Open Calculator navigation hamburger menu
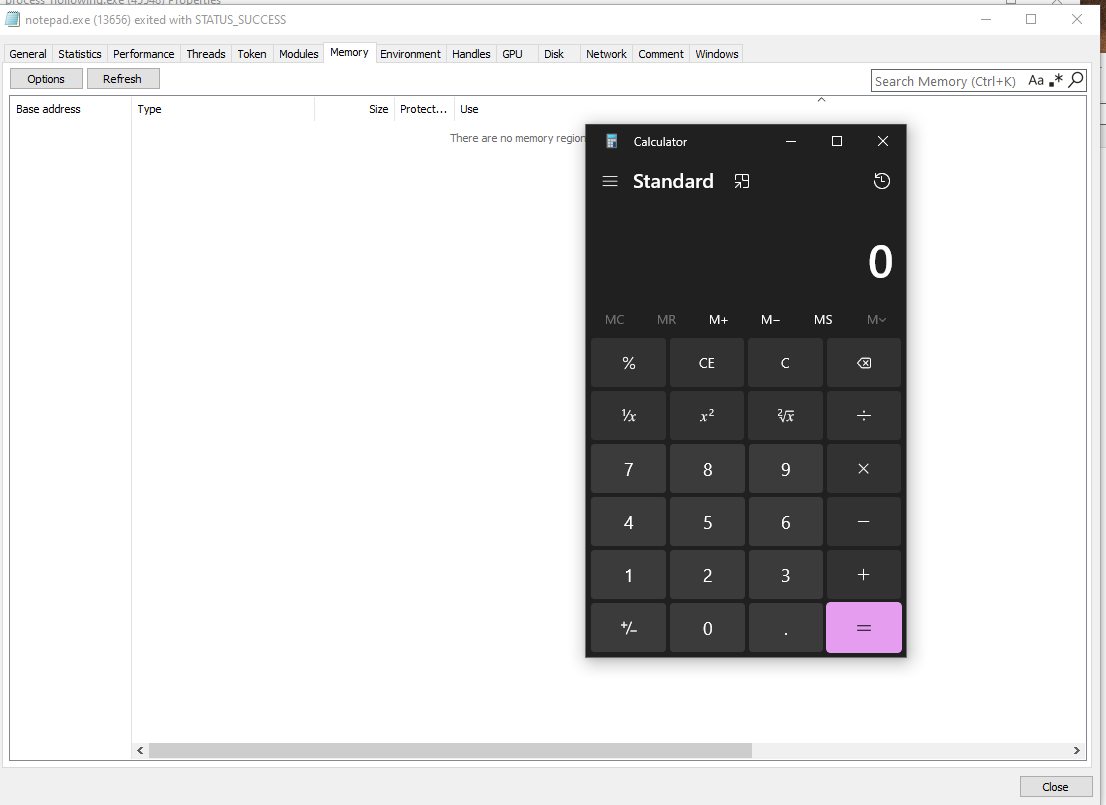Image resolution: width=1106 pixels, height=805 pixels. [610, 181]
